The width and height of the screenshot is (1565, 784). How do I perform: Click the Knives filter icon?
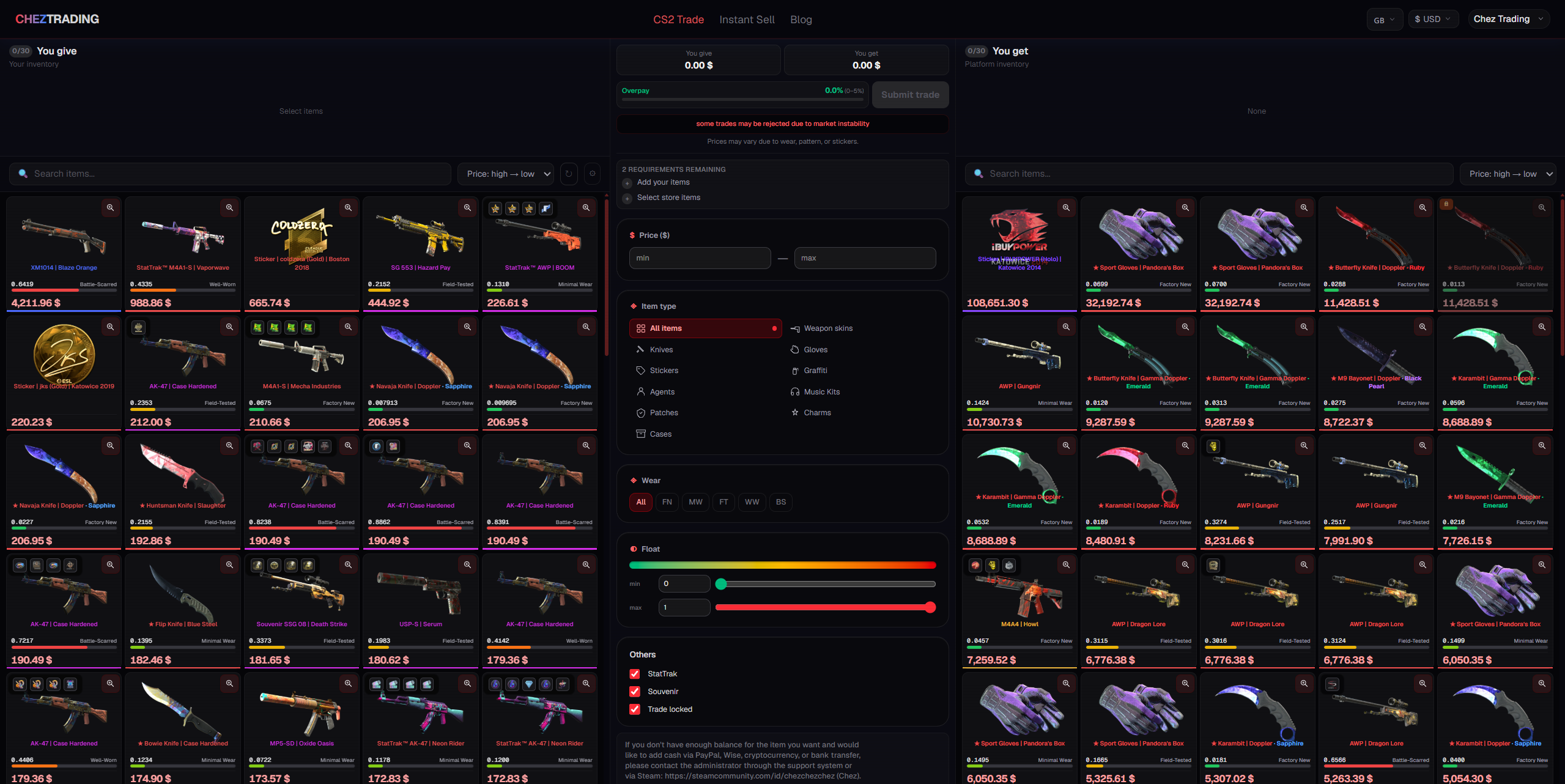click(x=640, y=349)
